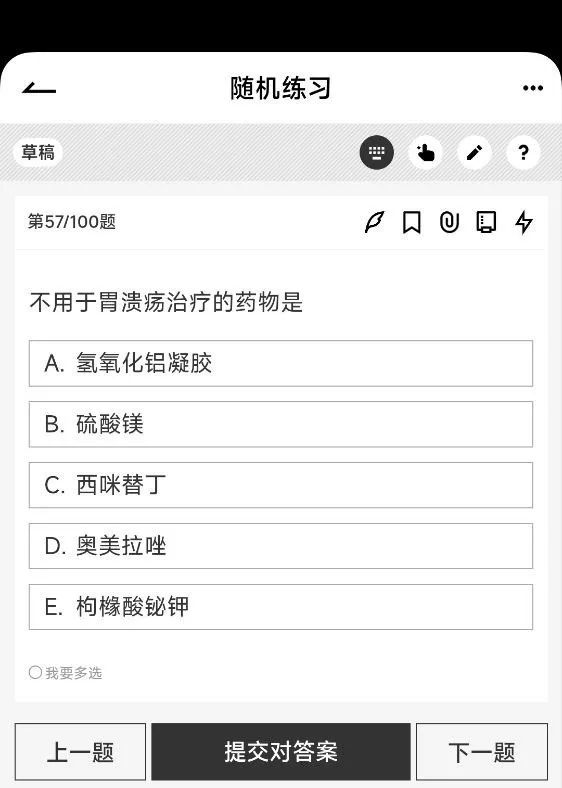This screenshot has width=562, height=788.
Task: Open the notes page icon
Action: tap(486, 222)
